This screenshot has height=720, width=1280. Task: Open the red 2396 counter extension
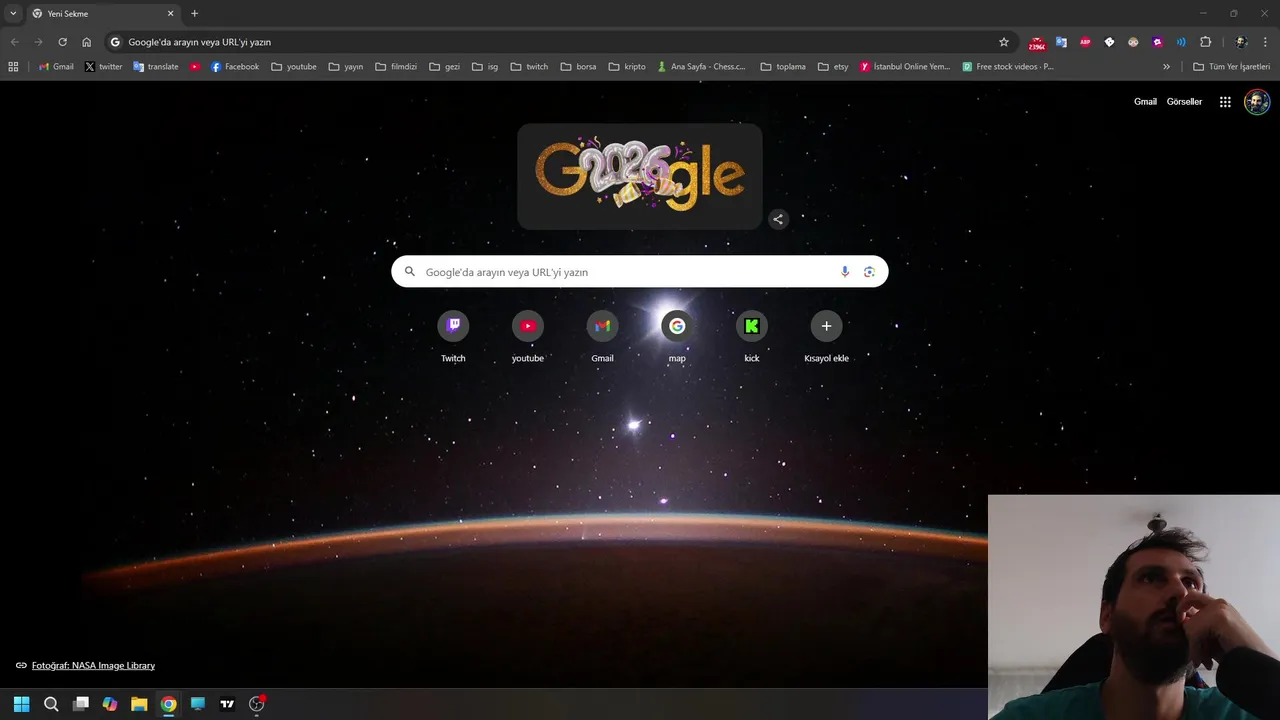1037,43
